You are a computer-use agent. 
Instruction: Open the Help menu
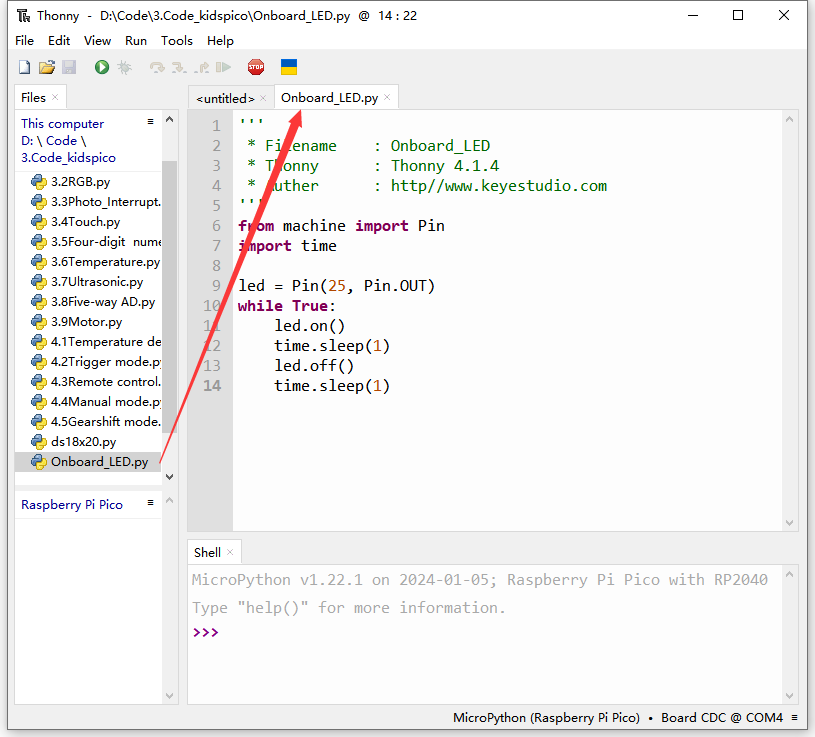pos(220,41)
